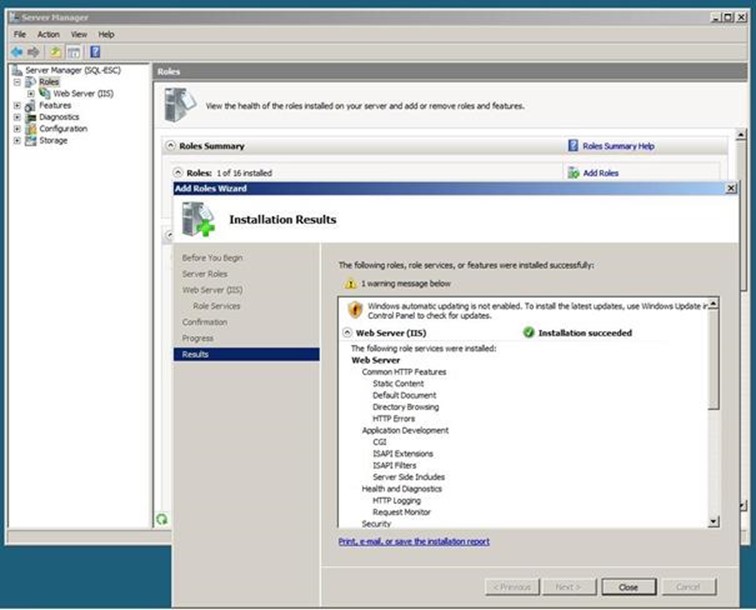Image resolution: width=756 pixels, height=610 pixels.
Task: Select the Results step in wizard sidebar
Action: click(246, 354)
